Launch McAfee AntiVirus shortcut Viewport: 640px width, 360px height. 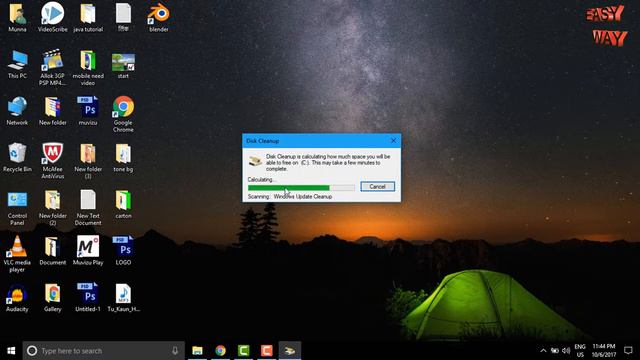(x=53, y=161)
